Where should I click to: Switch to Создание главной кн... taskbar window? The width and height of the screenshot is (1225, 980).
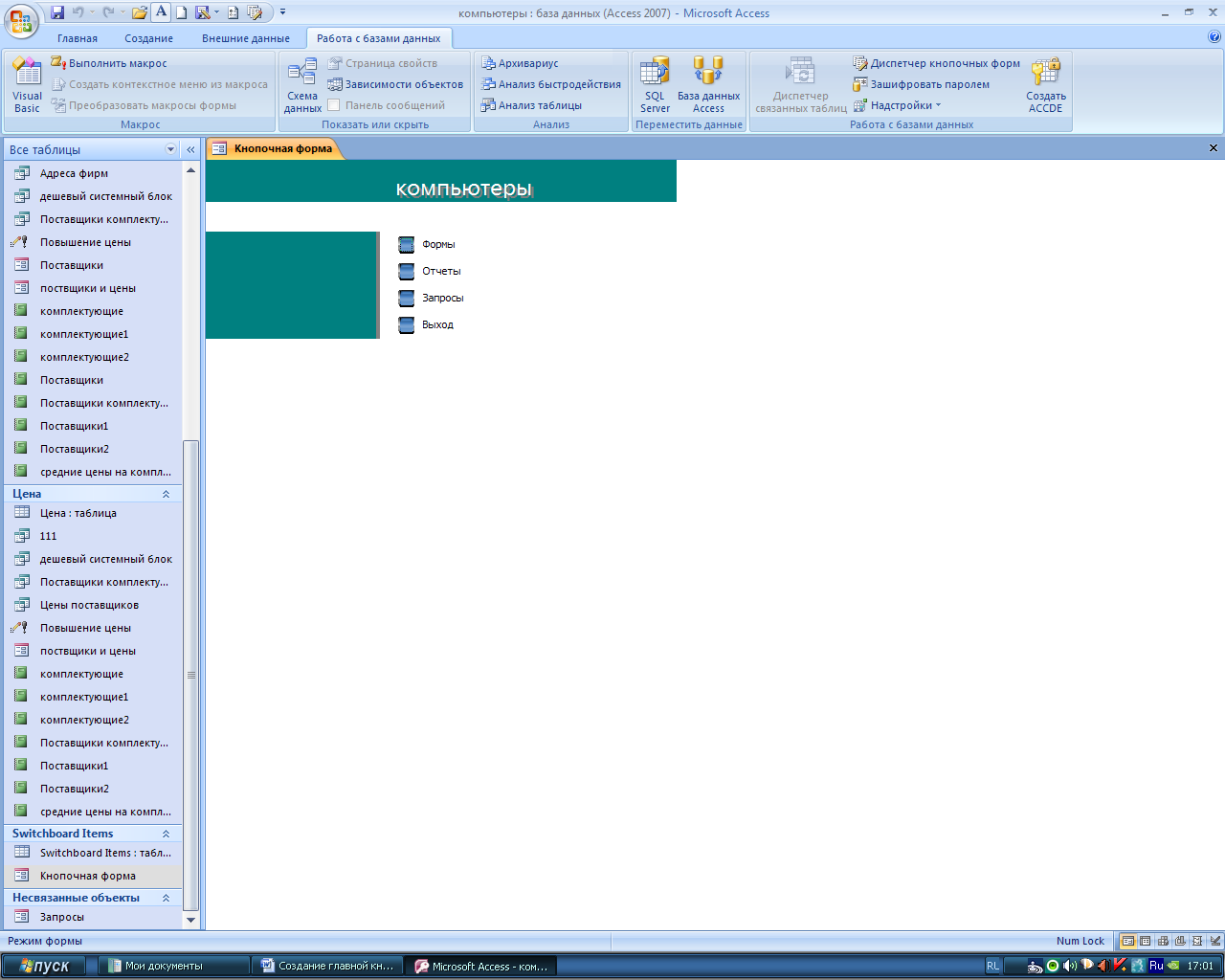coord(326,966)
